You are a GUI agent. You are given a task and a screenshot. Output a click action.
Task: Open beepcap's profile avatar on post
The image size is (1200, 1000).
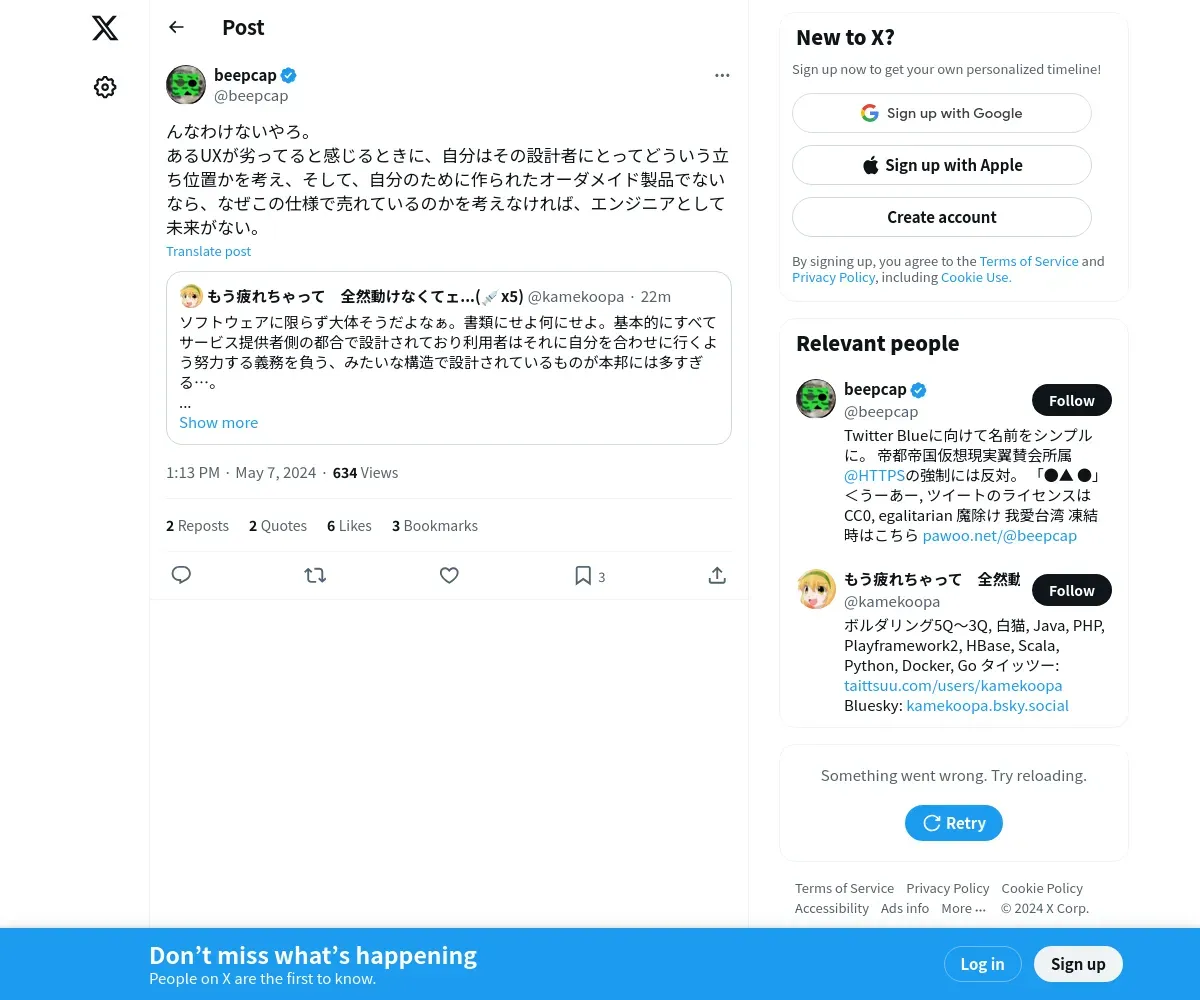[186, 85]
